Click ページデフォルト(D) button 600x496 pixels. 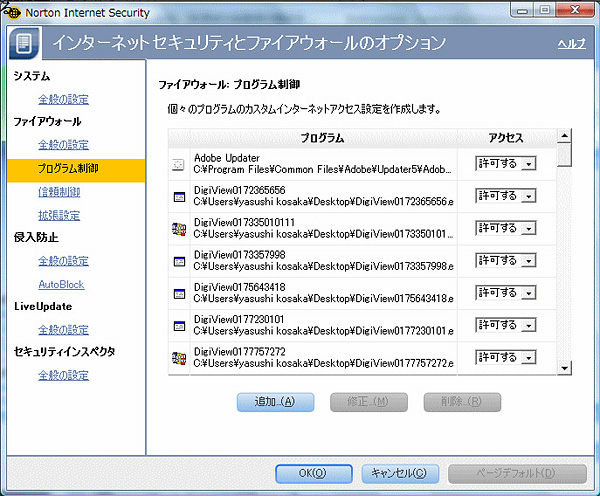click(517, 474)
